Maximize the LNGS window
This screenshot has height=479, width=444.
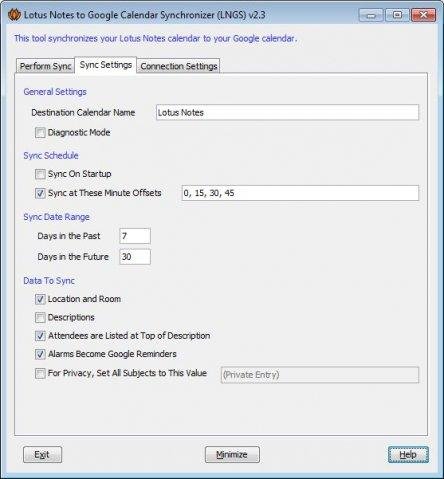pos(397,15)
